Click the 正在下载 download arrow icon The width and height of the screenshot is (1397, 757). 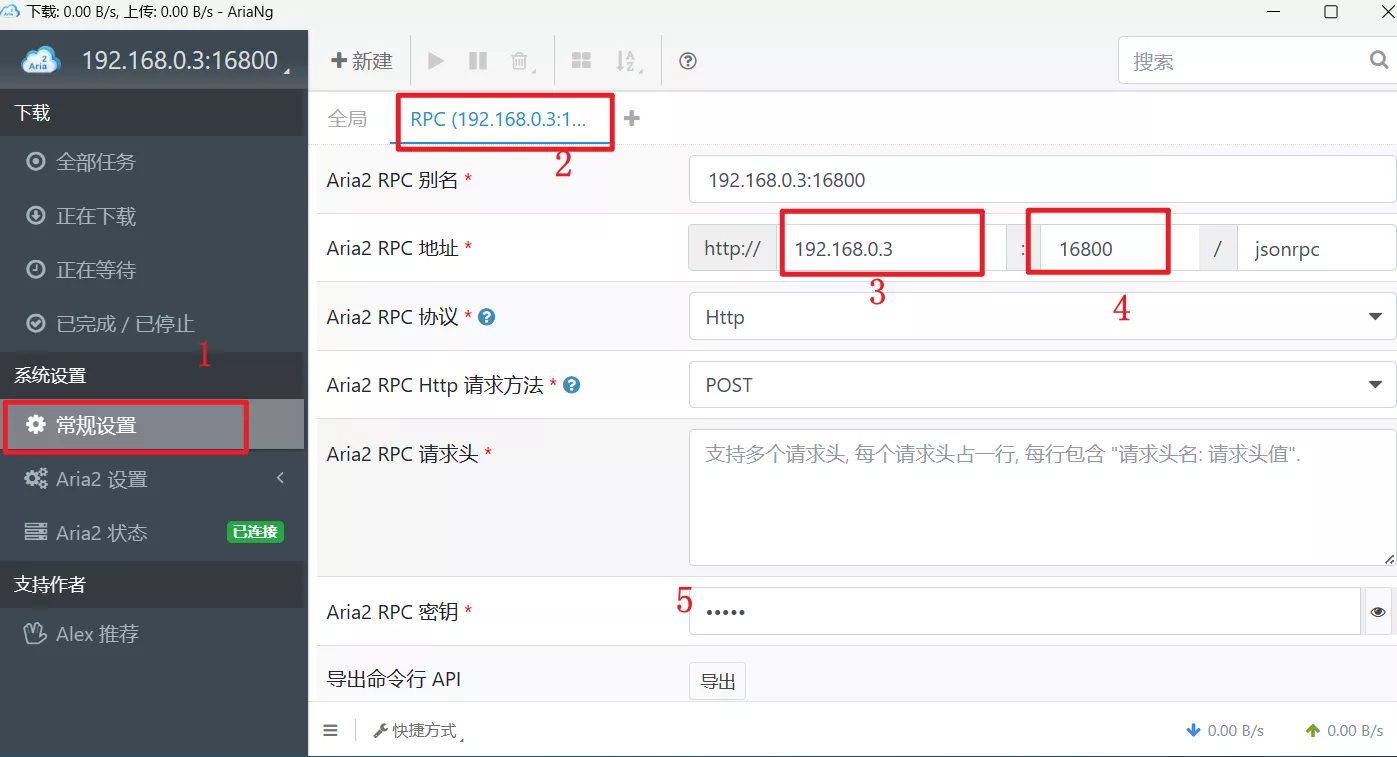pos(36,215)
